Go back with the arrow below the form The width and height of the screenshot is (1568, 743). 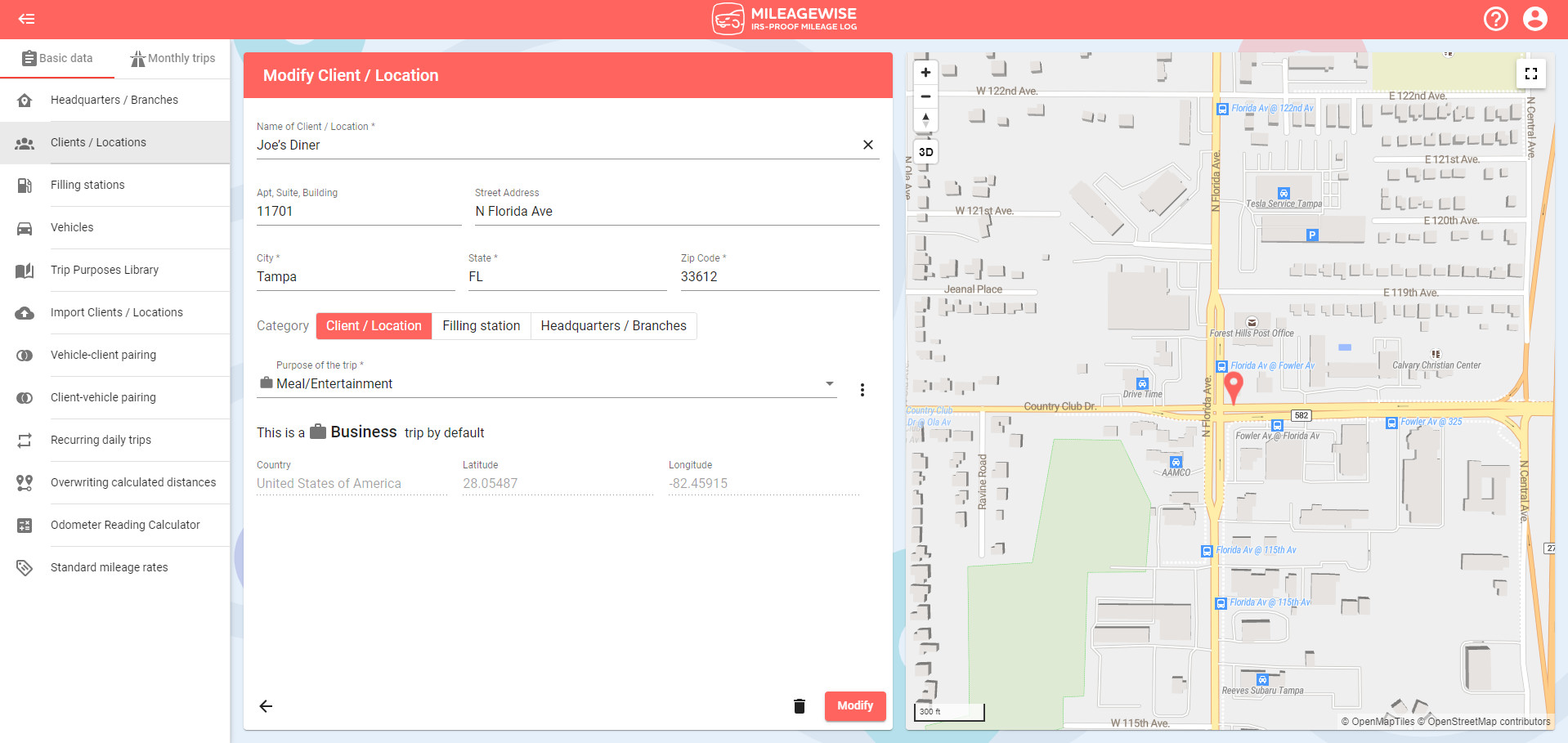pyautogui.click(x=266, y=706)
